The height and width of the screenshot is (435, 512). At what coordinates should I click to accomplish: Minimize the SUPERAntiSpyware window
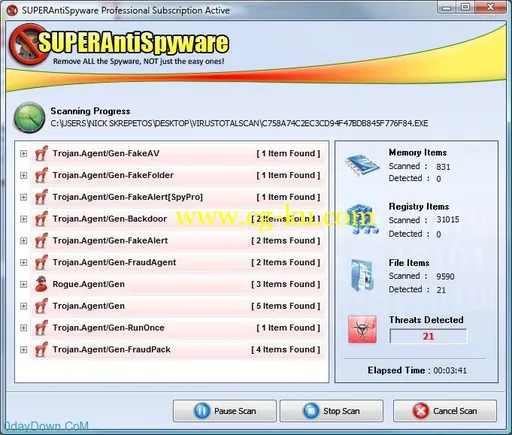tap(447, 7)
